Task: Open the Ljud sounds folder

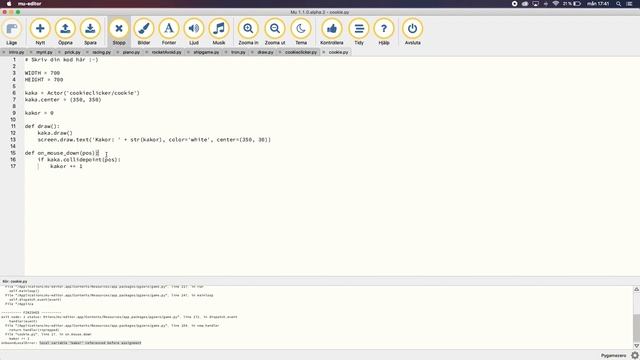Action: pos(194,31)
